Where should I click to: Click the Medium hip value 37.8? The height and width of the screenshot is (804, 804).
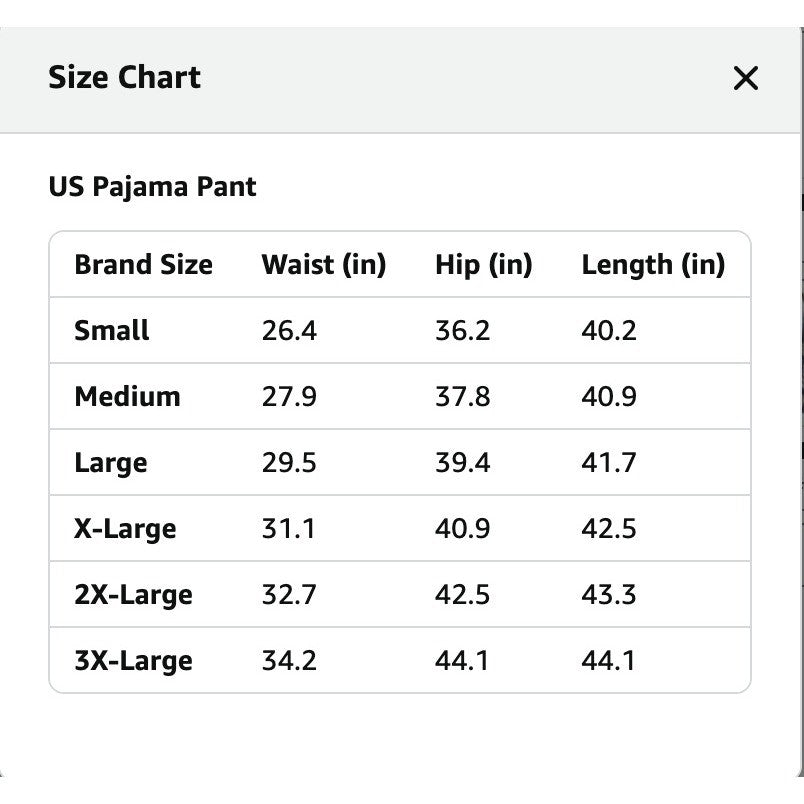click(x=463, y=396)
